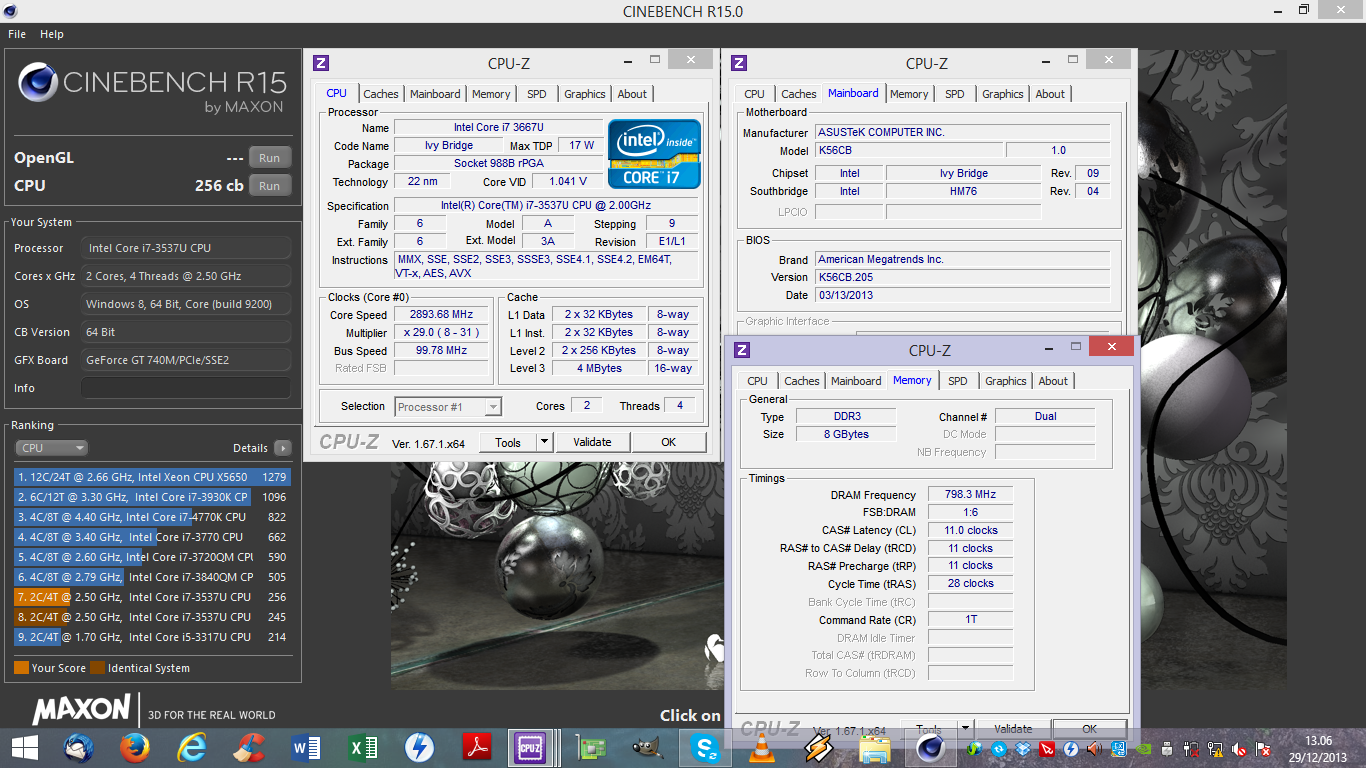Open the Action Center flag icon

coord(1263,749)
